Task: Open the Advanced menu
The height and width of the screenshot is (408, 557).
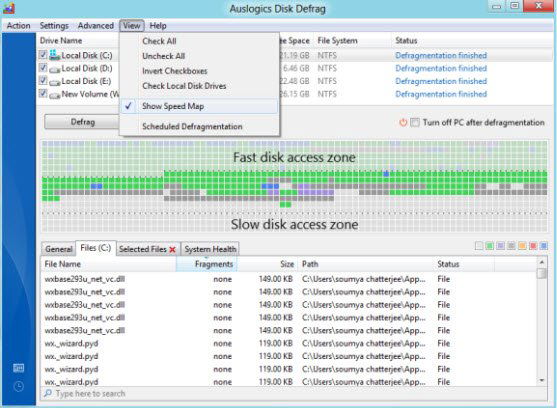Action: point(96,26)
